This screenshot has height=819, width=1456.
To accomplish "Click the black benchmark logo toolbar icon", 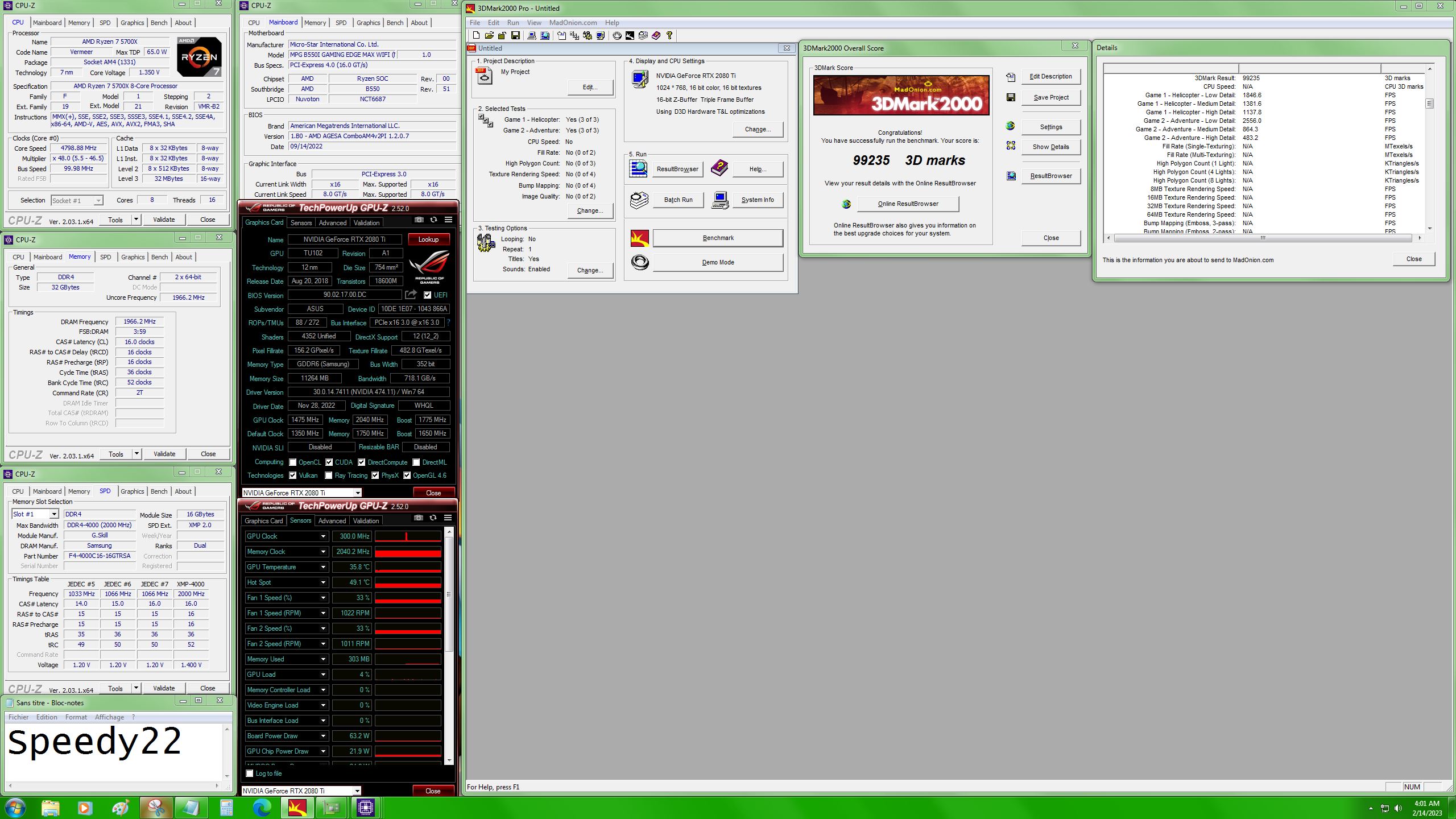I will pos(630,35).
